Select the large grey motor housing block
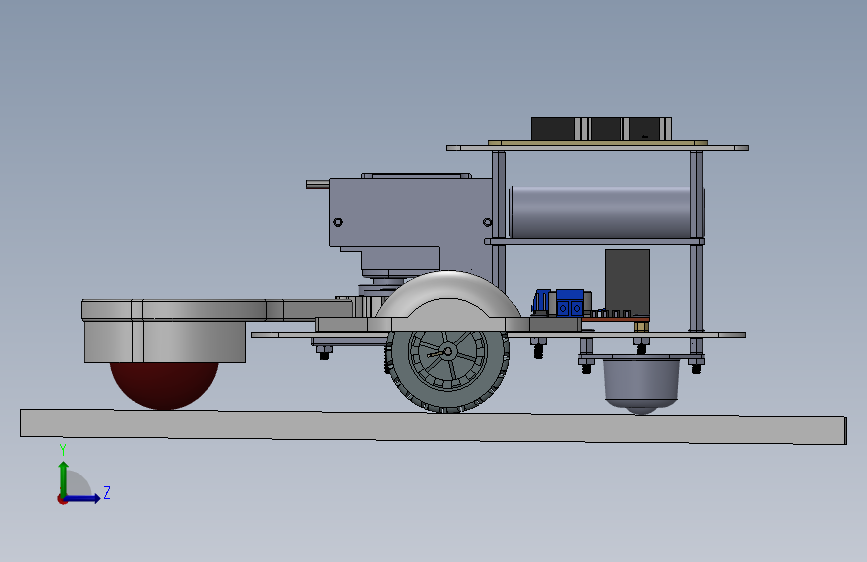 pyautogui.click(x=410, y=213)
